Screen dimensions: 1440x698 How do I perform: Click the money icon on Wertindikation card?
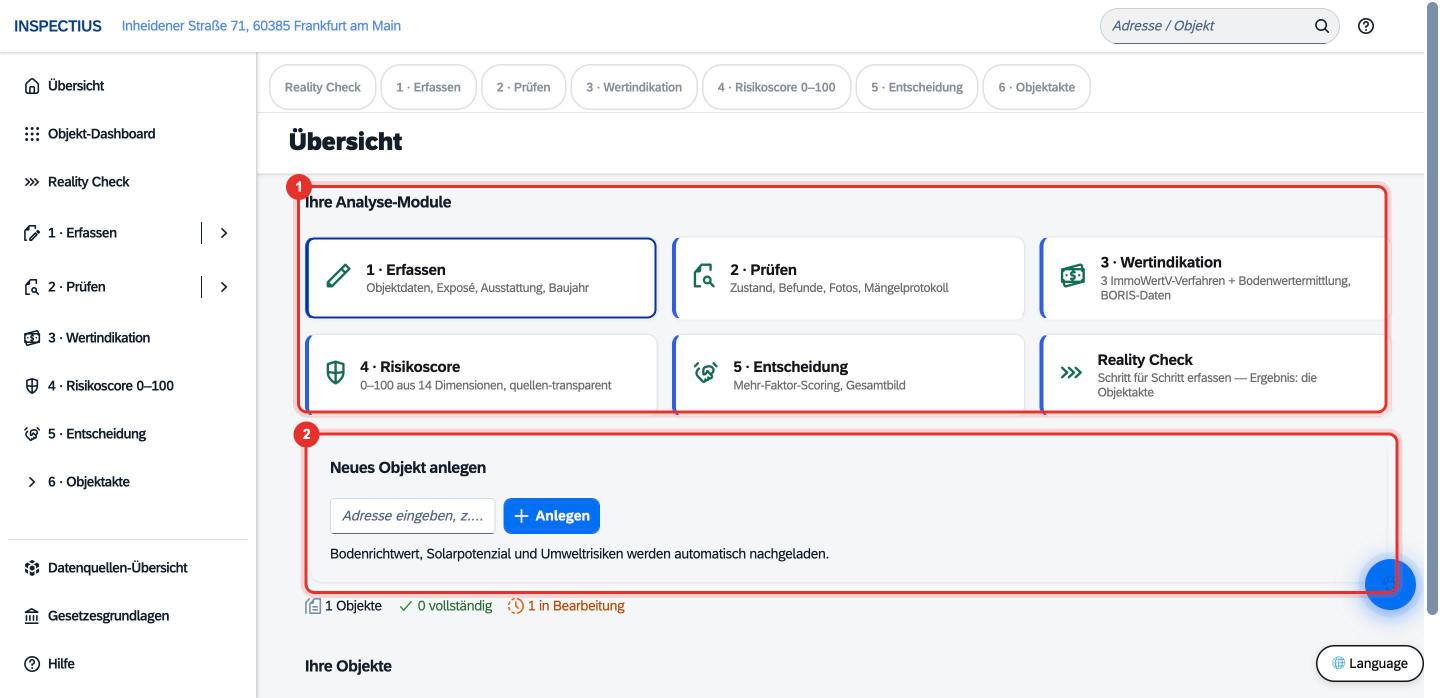pyautogui.click(x=1073, y=277)
